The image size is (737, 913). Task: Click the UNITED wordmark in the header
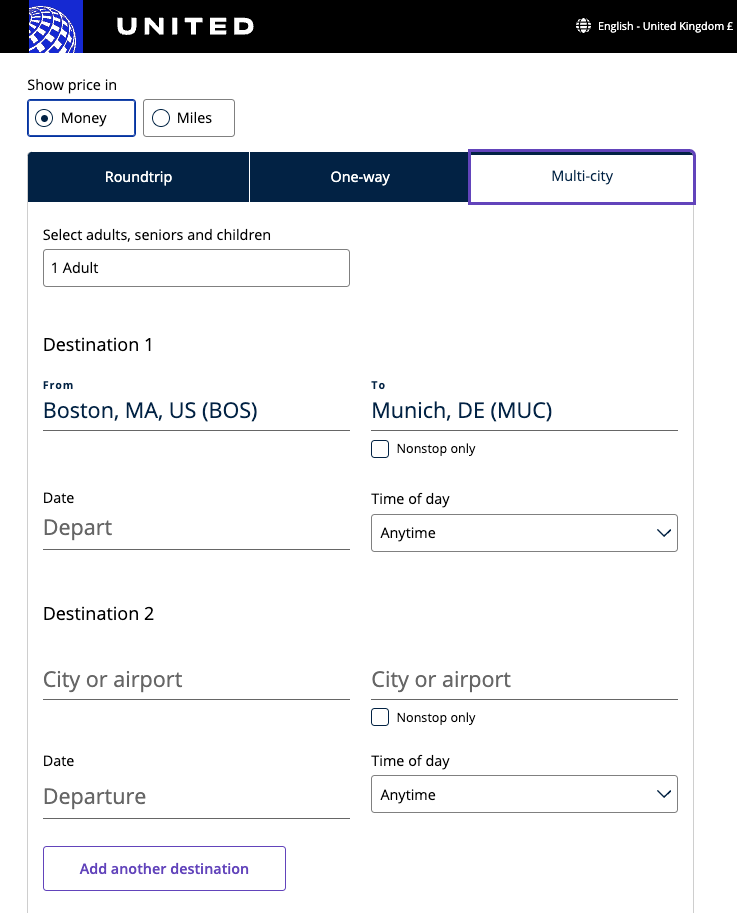(183, 26)
